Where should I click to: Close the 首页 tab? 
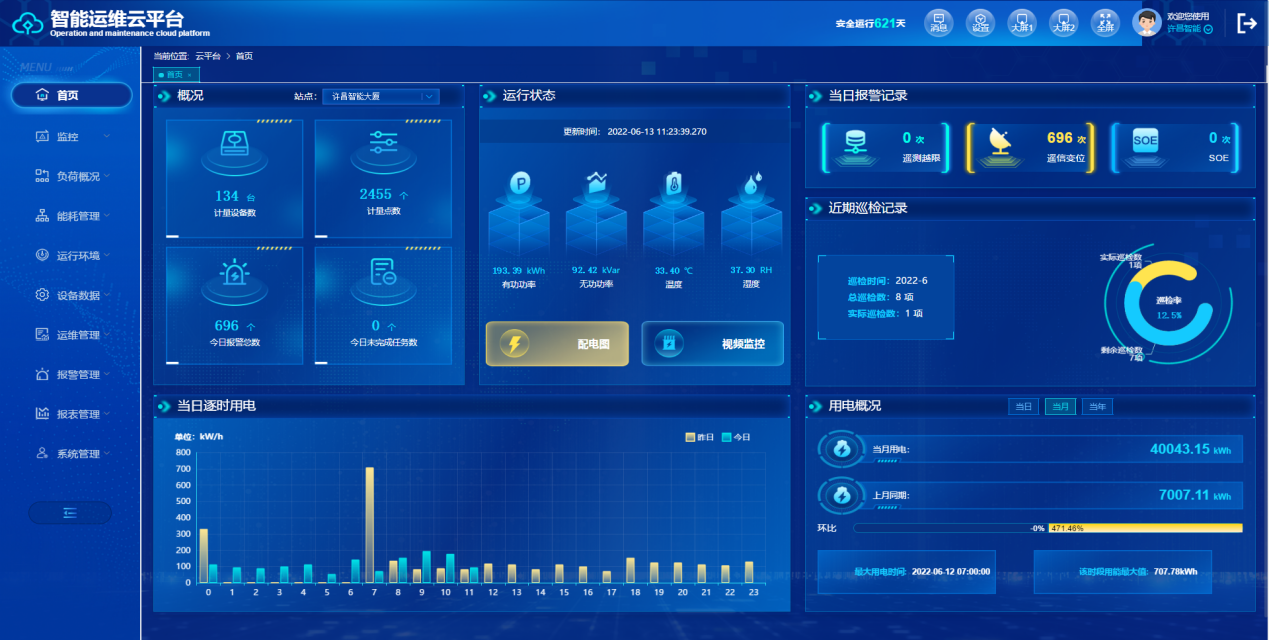(190, 75)
